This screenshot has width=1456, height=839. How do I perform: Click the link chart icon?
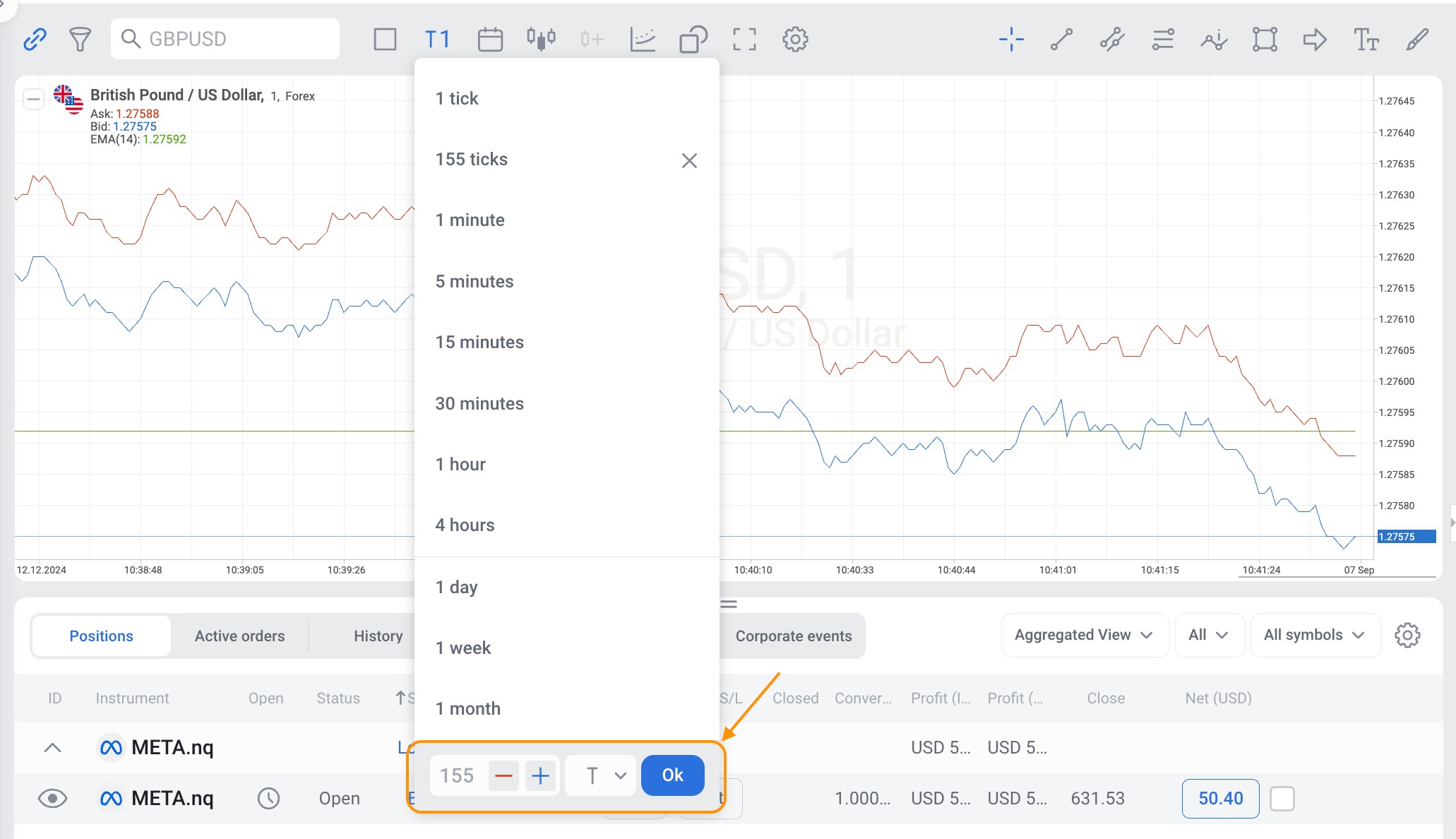pyautogui.click(x=35, y=39)
